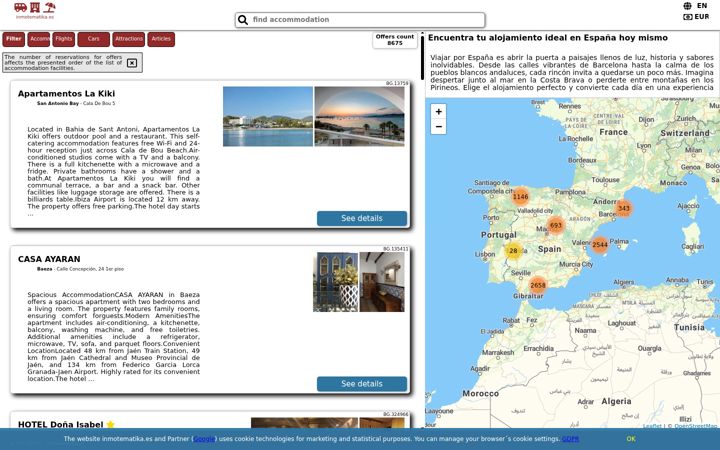
Task: Open the Apartamentos La Kiki sunset photo
Action: pos(360,117)
